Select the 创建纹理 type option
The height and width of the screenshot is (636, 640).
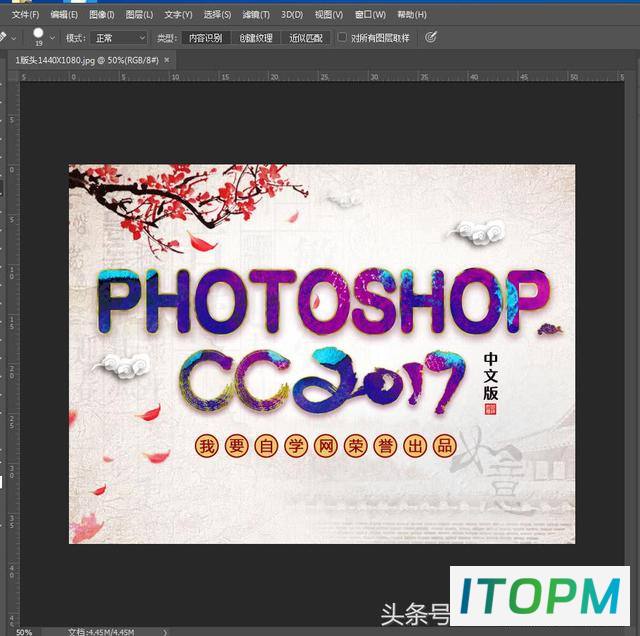[x=256, y=38]
